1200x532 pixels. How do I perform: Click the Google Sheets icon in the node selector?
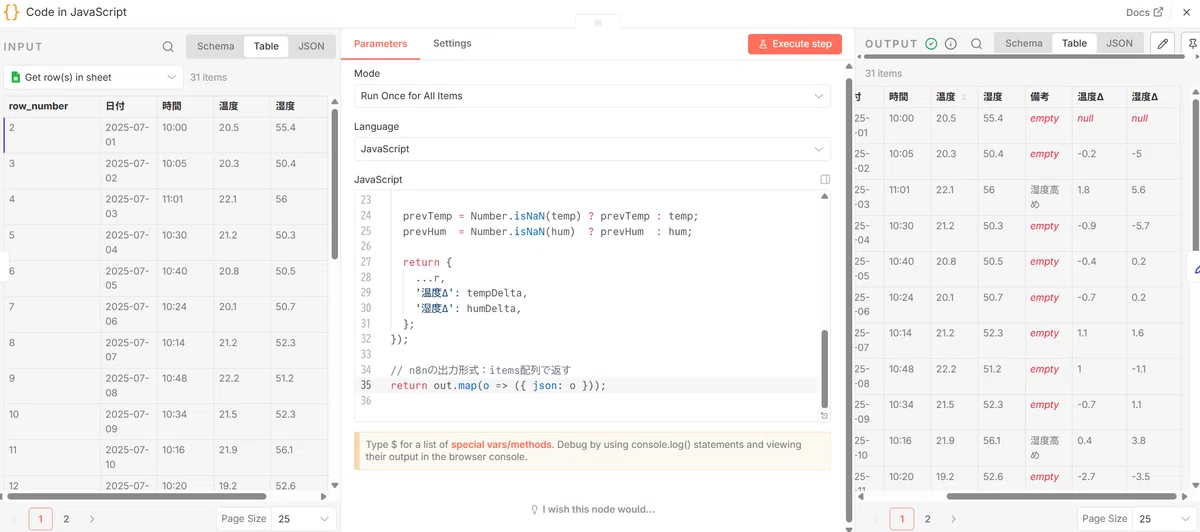[x=15, y=77]
